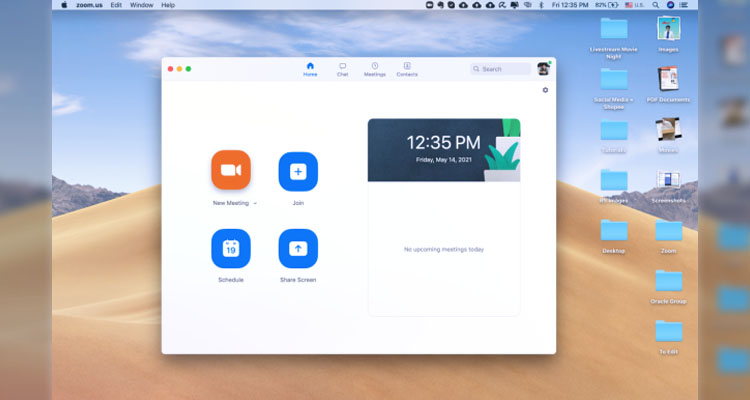Click the battery status indicator
This screenshot has height=400, width=750.
[x=607, y=5]
